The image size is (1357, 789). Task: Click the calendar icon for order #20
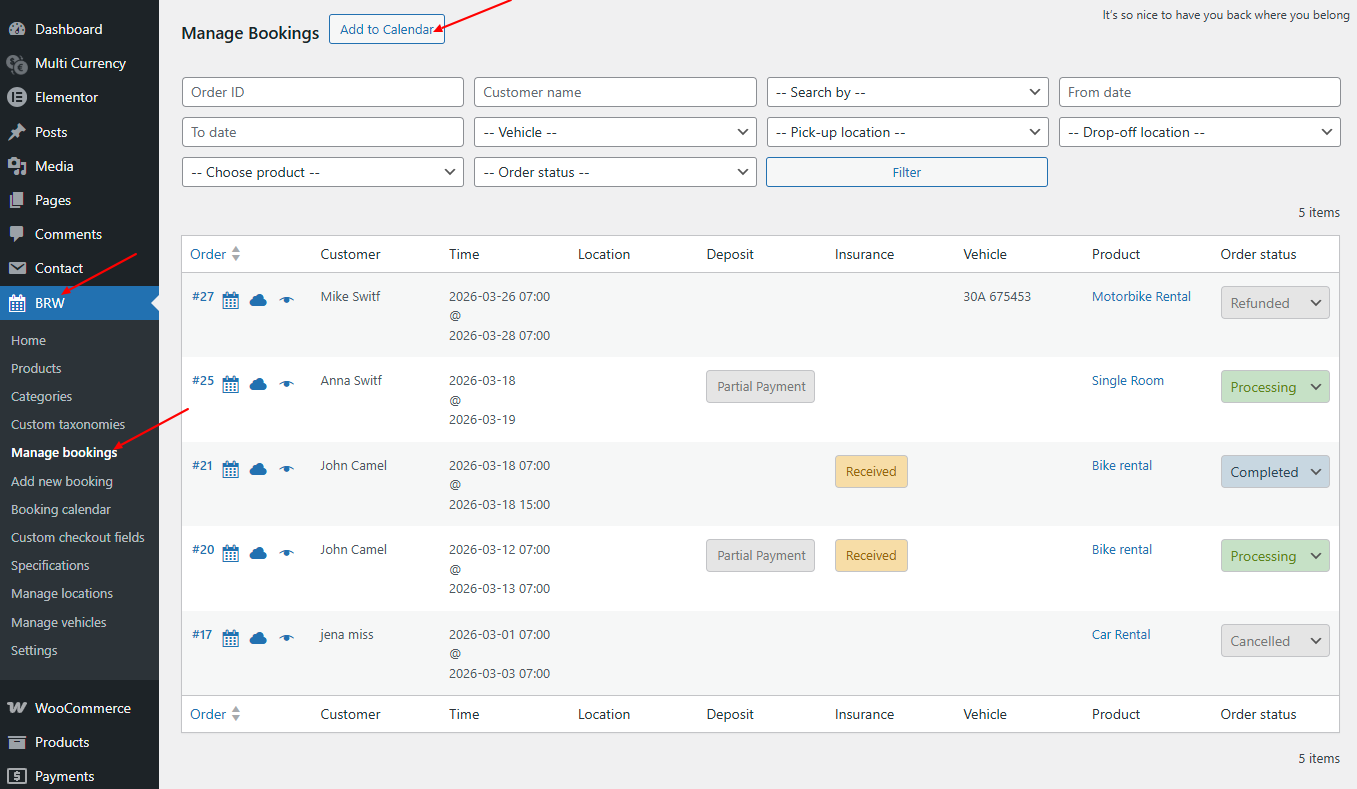(230, 553)
